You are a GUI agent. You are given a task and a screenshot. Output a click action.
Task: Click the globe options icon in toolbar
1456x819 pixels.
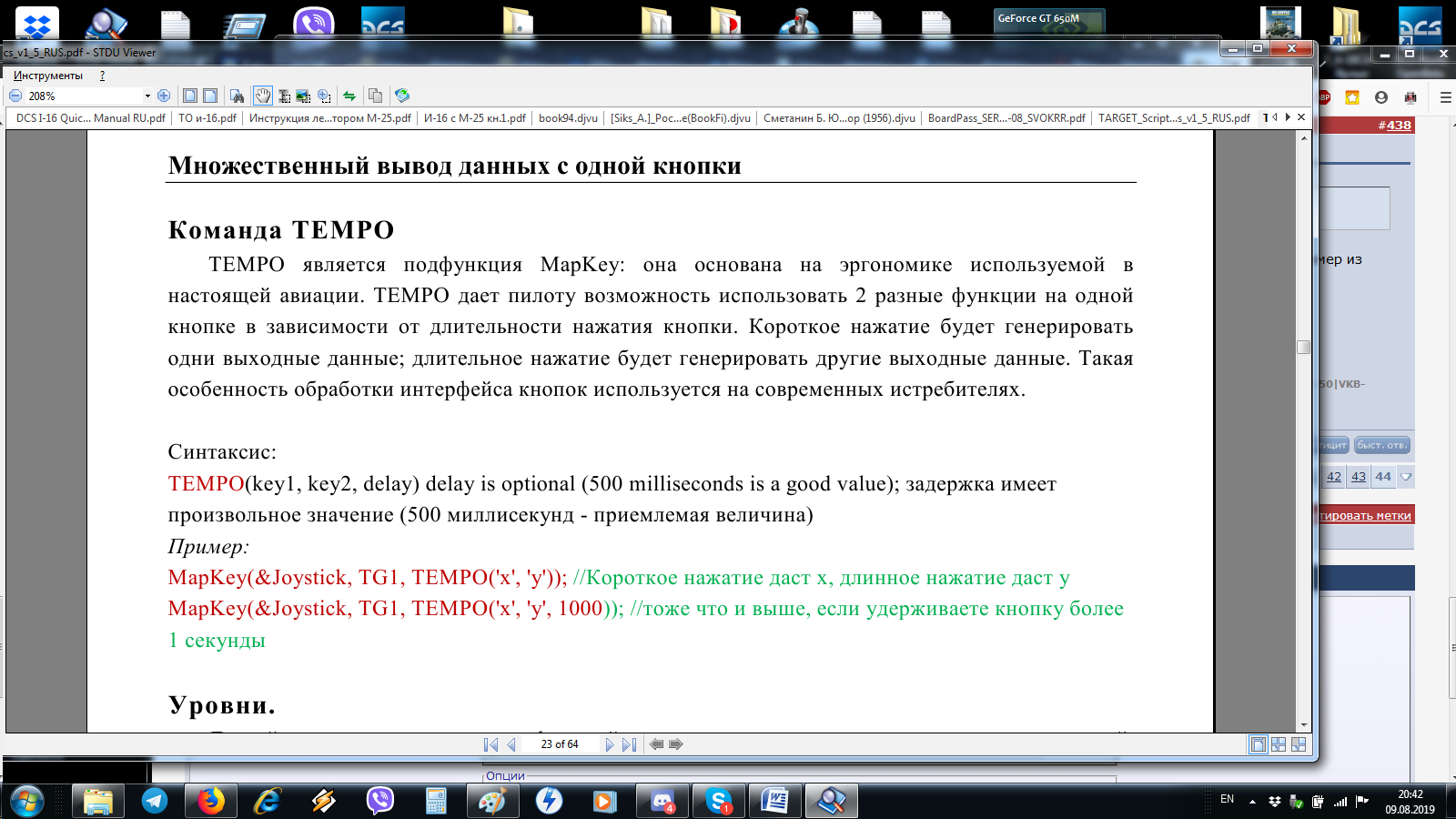pos(402,96)
